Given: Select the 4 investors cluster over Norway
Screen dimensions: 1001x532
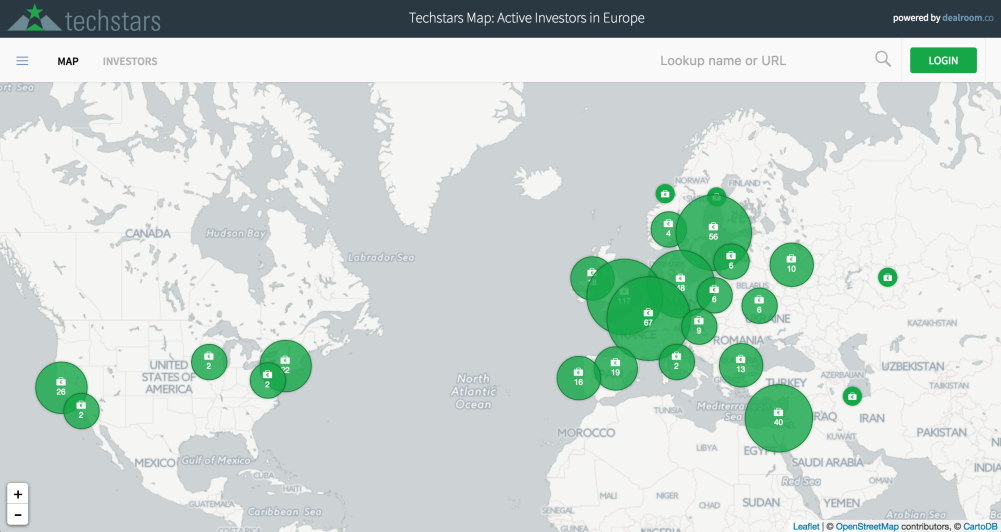Looking at the screenshot, I should click(668, 229).
